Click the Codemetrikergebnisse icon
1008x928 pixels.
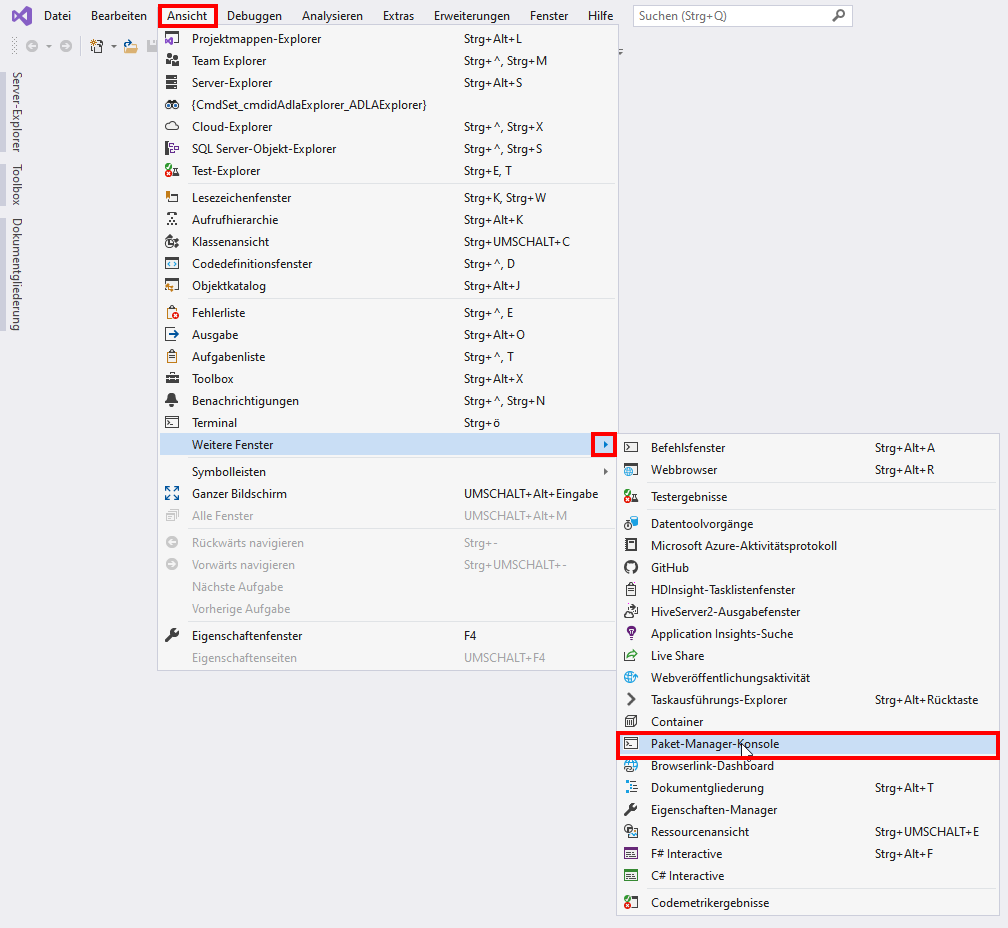[631, 902]
